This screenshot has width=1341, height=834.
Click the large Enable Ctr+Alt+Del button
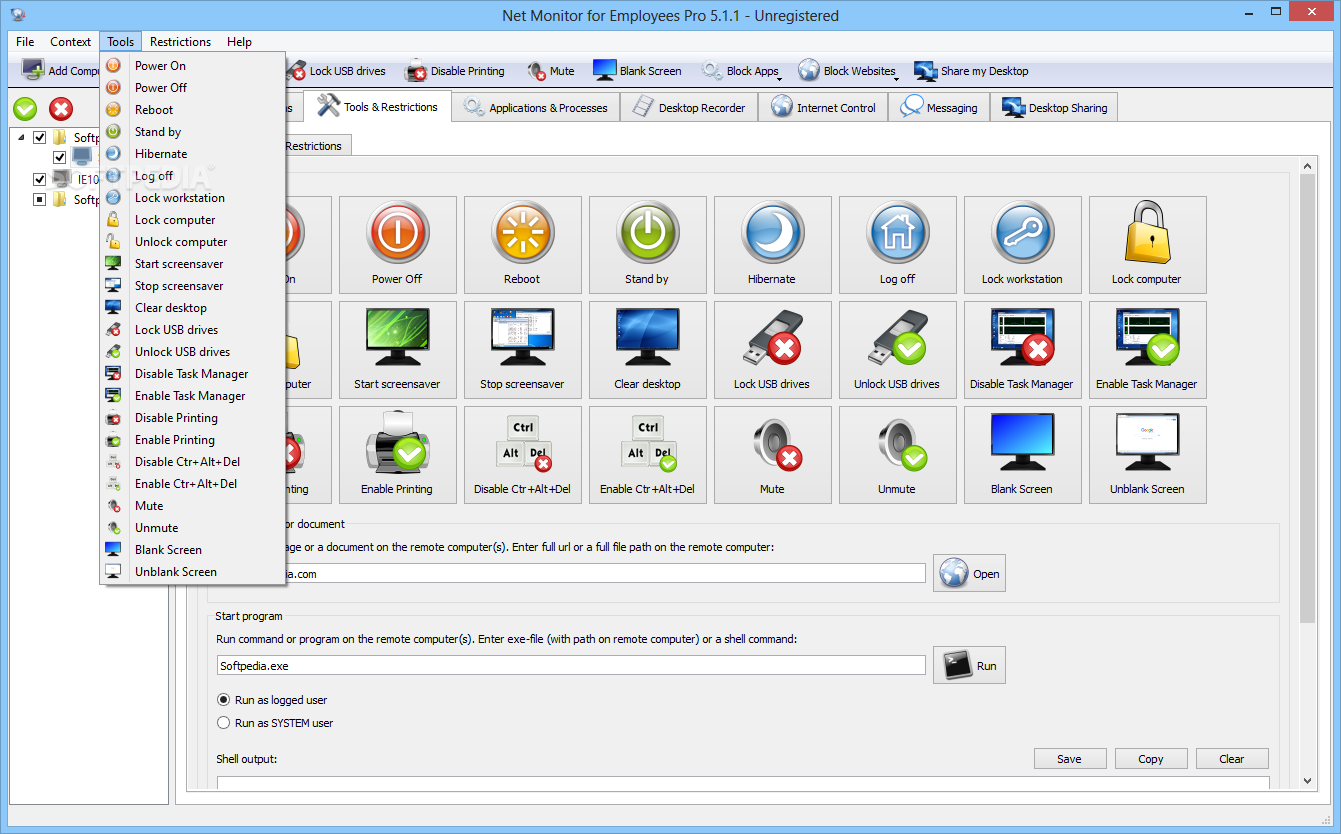pyautogui.click(x=647, y=454)
